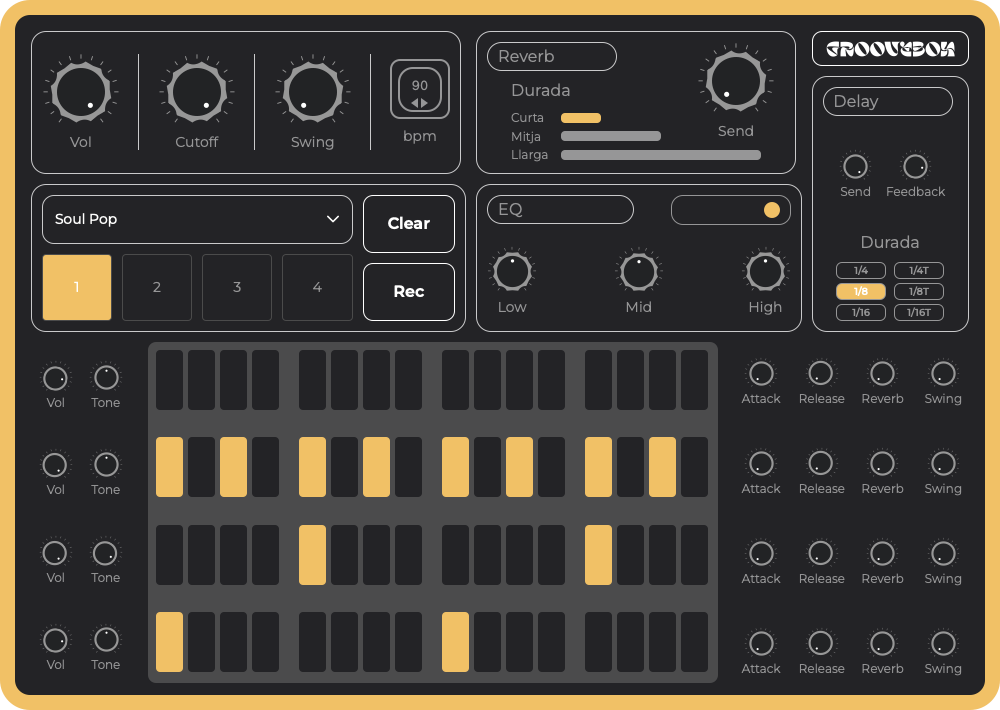Image resolution: width=1000 pixels, height=710 pixels.
Task: Click the reverb Send knob
Action: [x=736, y=80]
